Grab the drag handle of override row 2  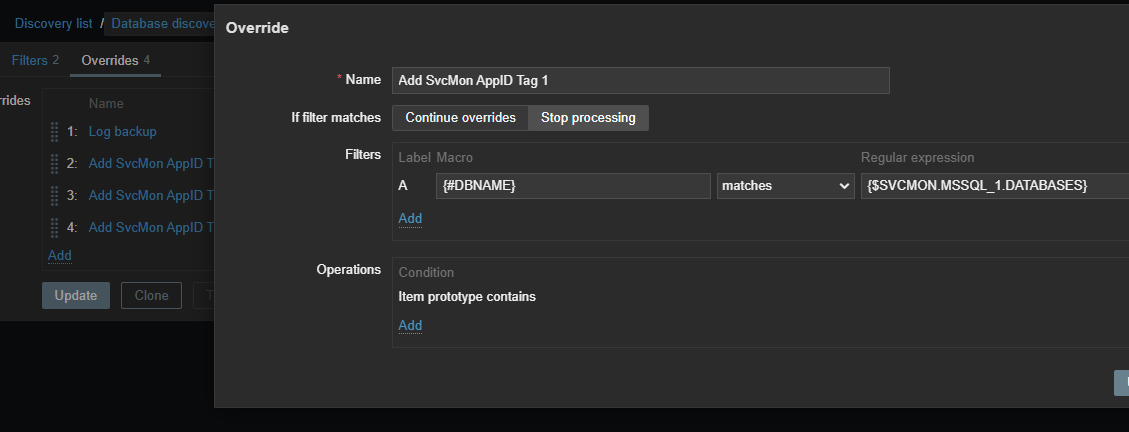point(54,163)
